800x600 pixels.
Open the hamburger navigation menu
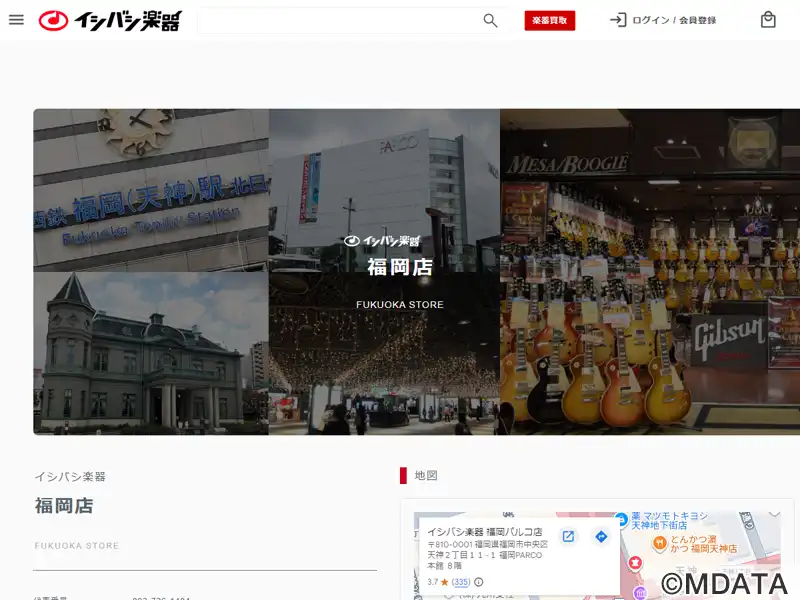16,20
